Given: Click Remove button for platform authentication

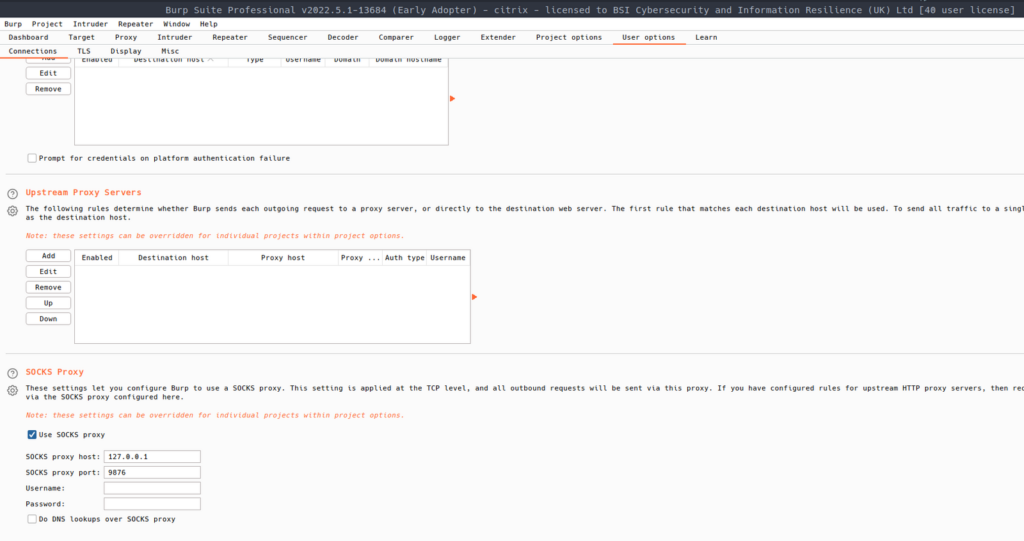Looking at the screenshot, I should (48, 89).
